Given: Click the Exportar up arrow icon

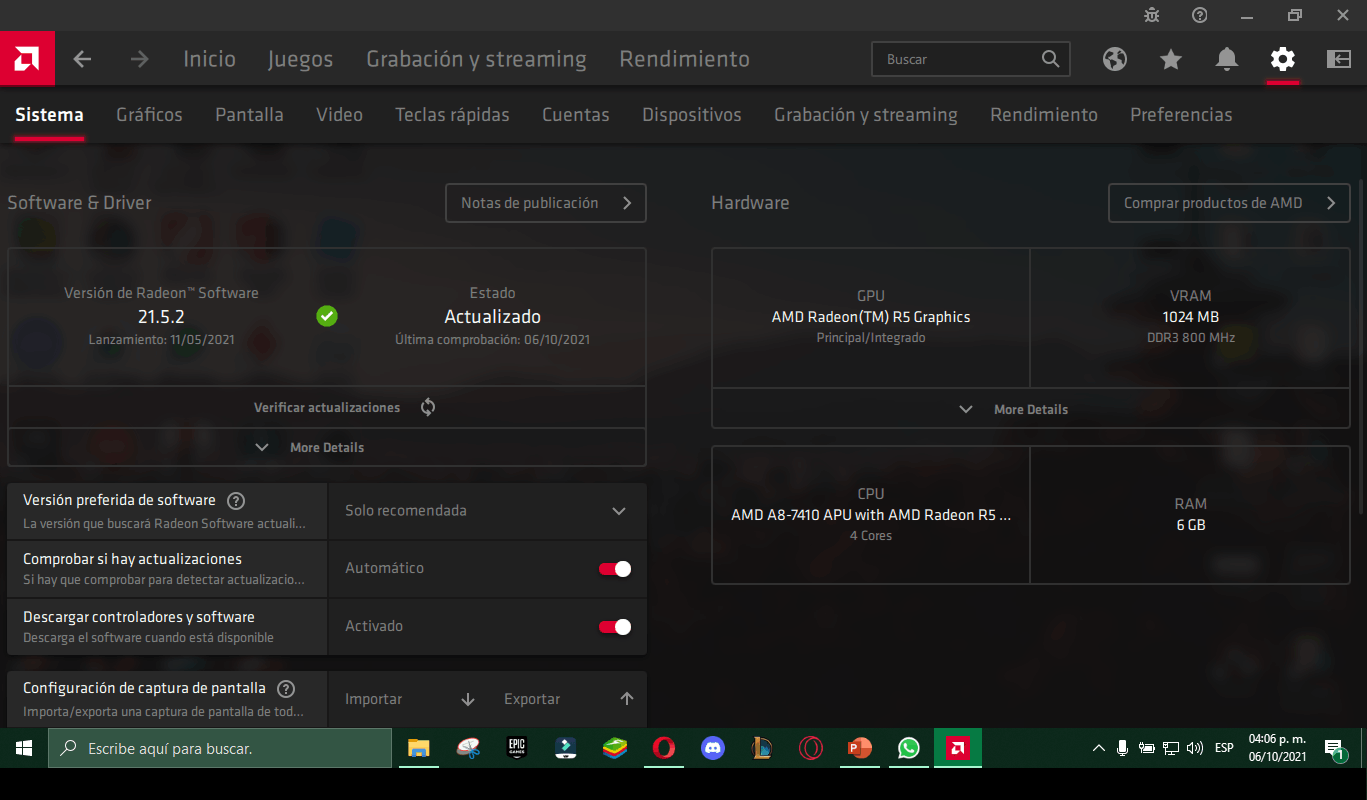Looking at the screenshot, I should point(627,699).
